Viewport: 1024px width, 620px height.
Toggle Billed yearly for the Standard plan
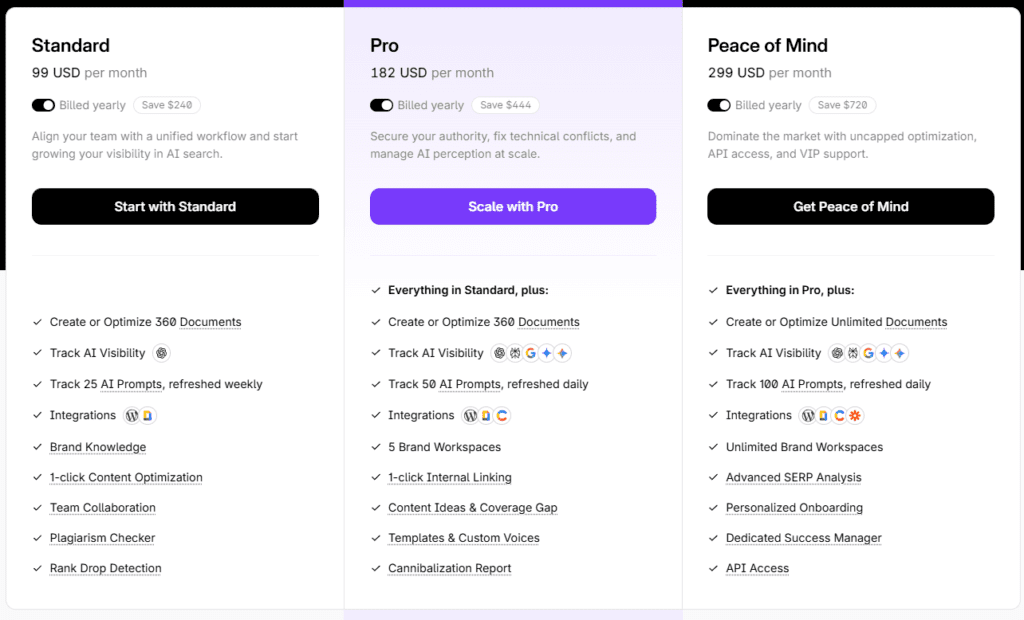pyautogui.click(x=43, y=105)
